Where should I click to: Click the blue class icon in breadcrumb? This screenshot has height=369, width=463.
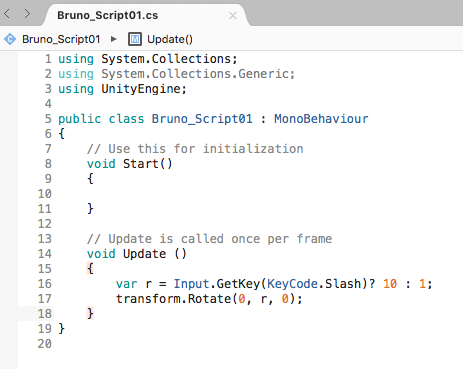(x=10, y=39)
